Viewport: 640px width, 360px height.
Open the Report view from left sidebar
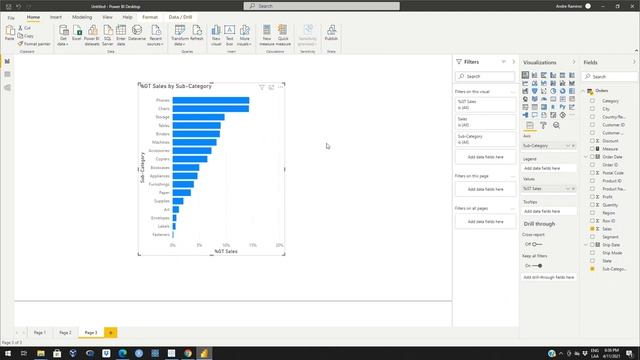(x=7, y=61)
